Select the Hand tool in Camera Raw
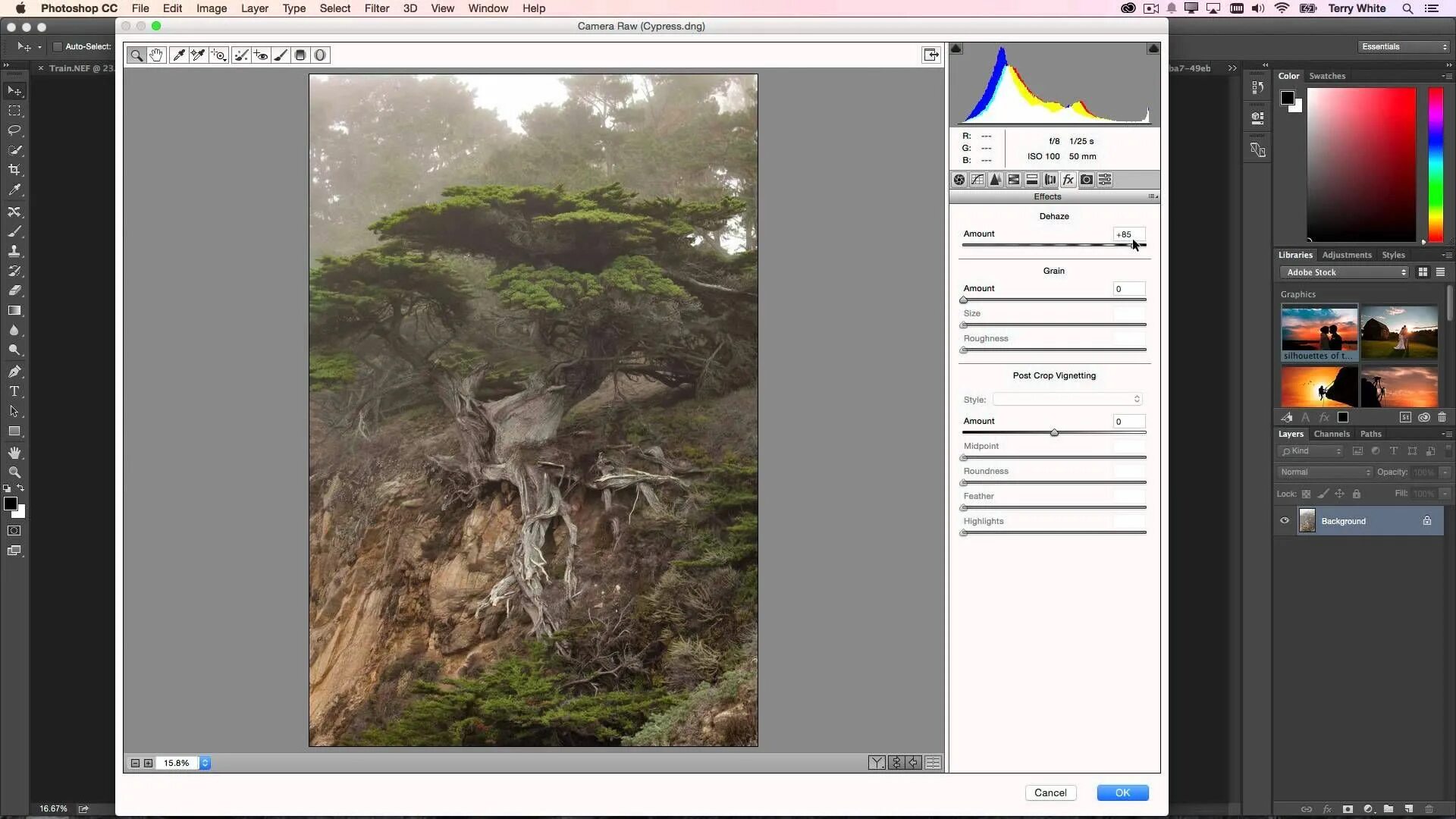This screenshot has height=819, width=1456. tap(156, 55)
